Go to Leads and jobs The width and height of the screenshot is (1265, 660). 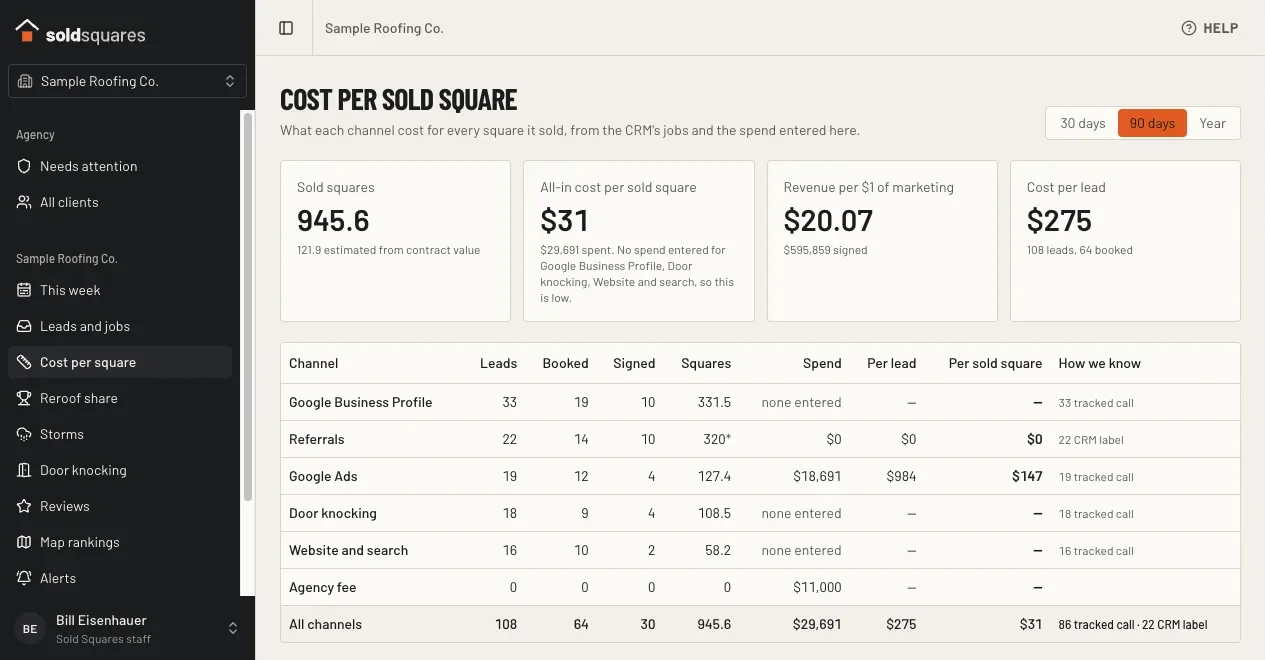pos(120,326)
